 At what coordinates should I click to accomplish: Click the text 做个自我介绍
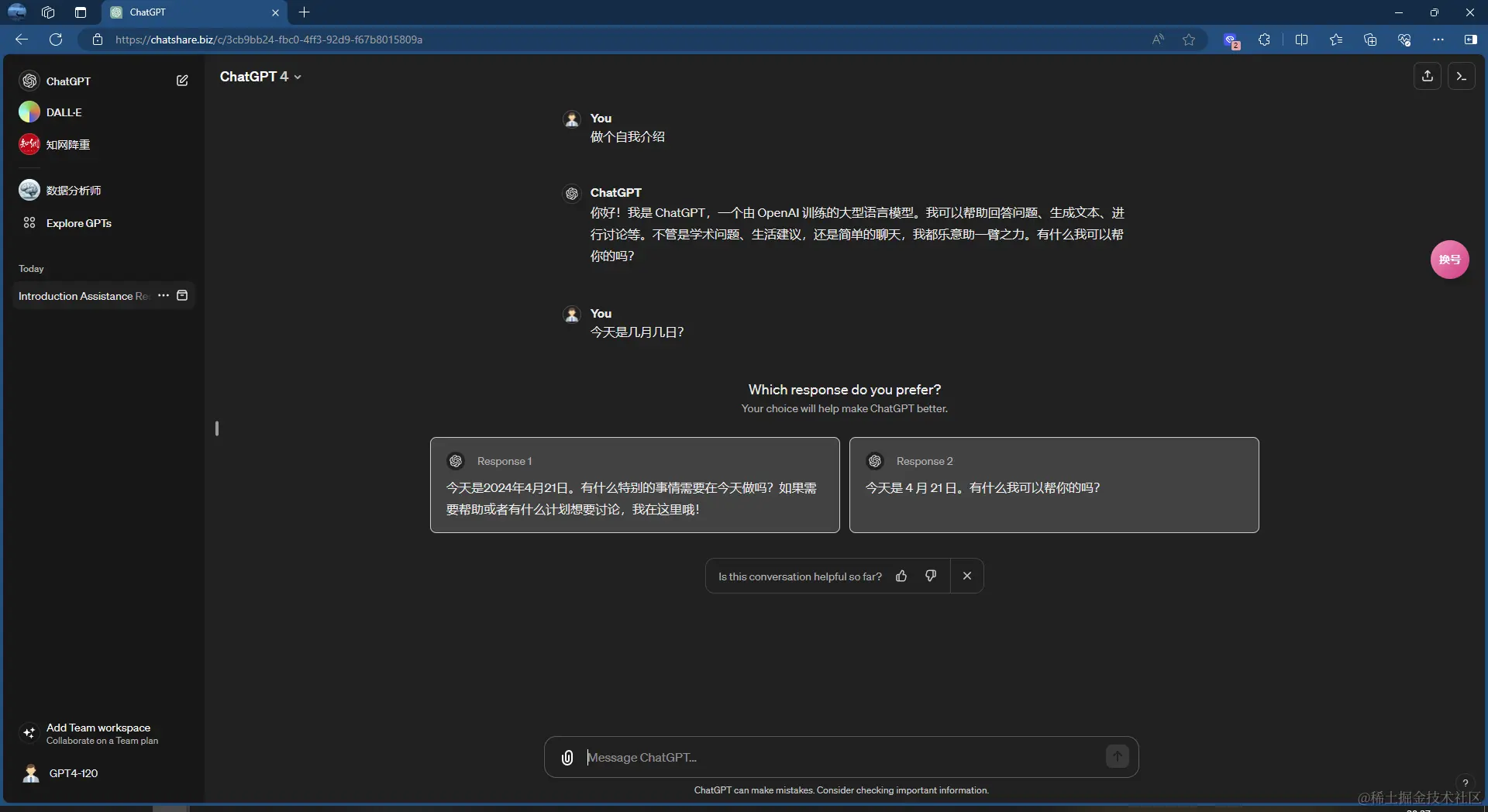click(x=628, y=137)
